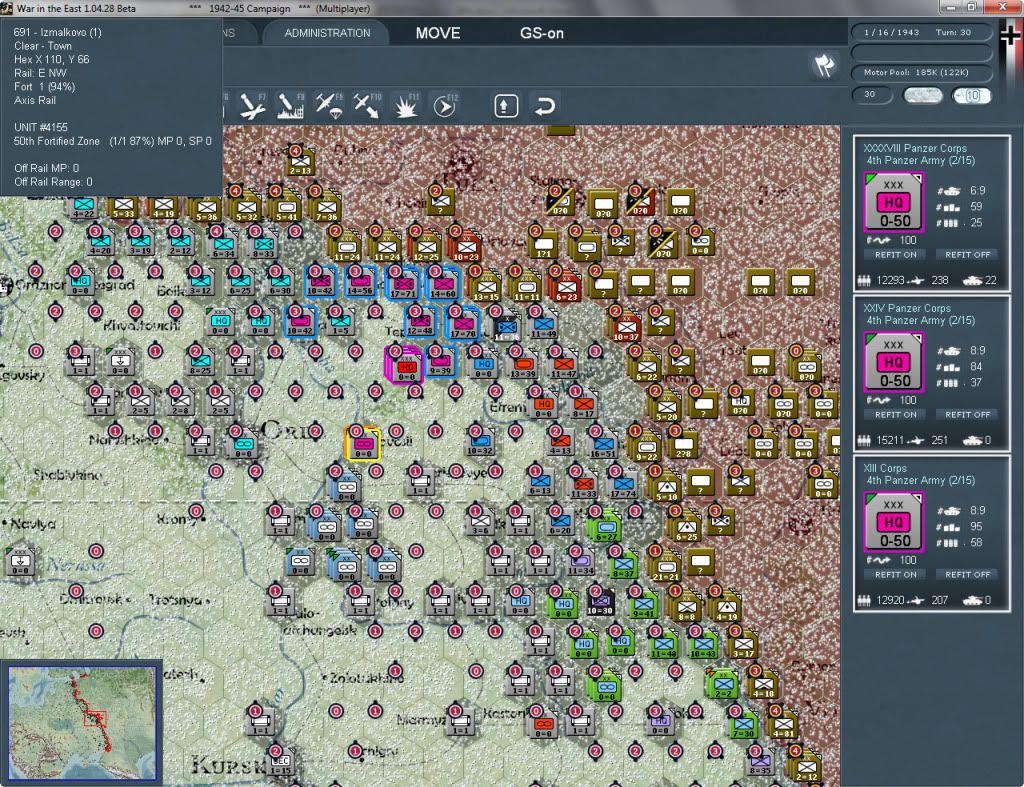1024x787 pixels.
Task: Click REFIT OFF for XIII Corps
Action: 967,575
